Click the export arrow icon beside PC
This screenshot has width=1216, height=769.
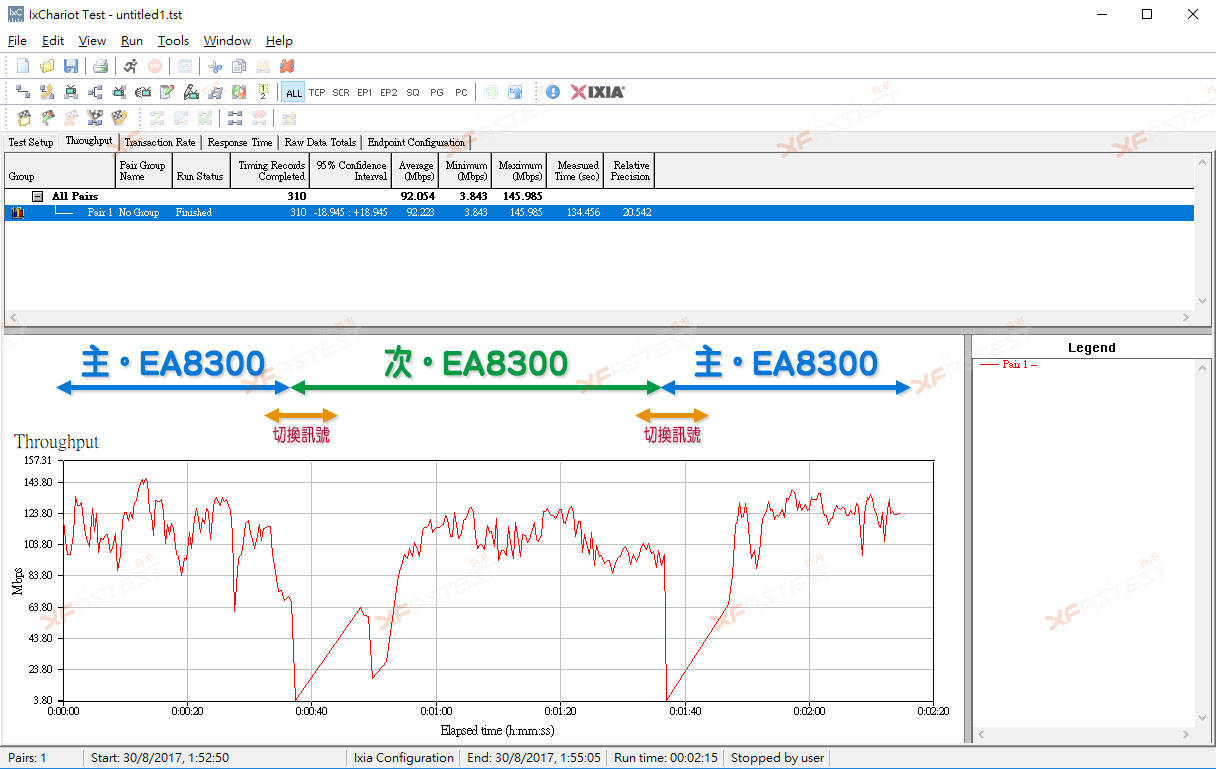click(491, 92)
